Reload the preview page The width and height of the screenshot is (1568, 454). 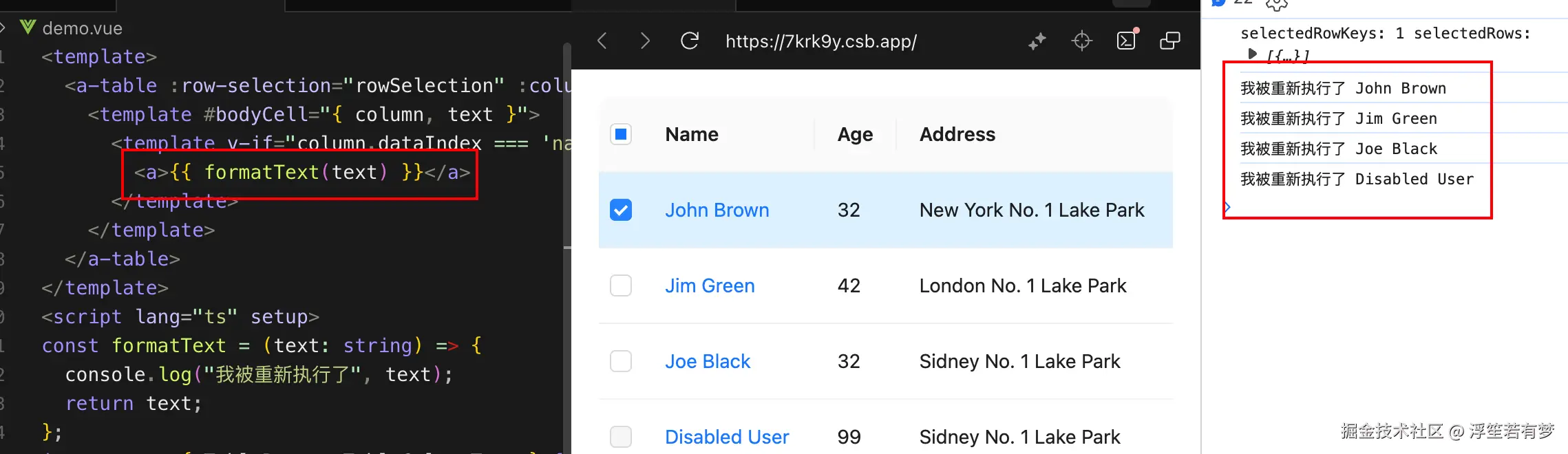[x=690, y=41]
